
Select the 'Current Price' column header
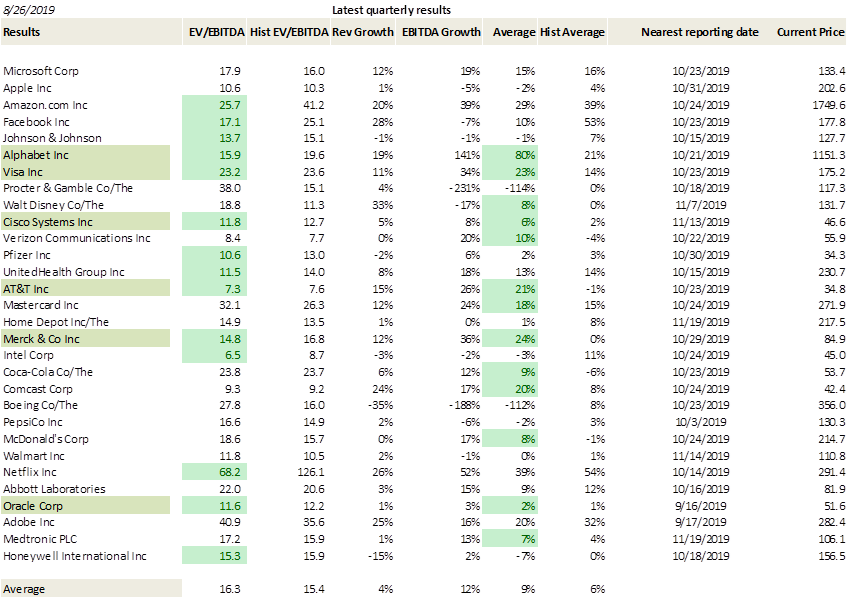[810, 32]
